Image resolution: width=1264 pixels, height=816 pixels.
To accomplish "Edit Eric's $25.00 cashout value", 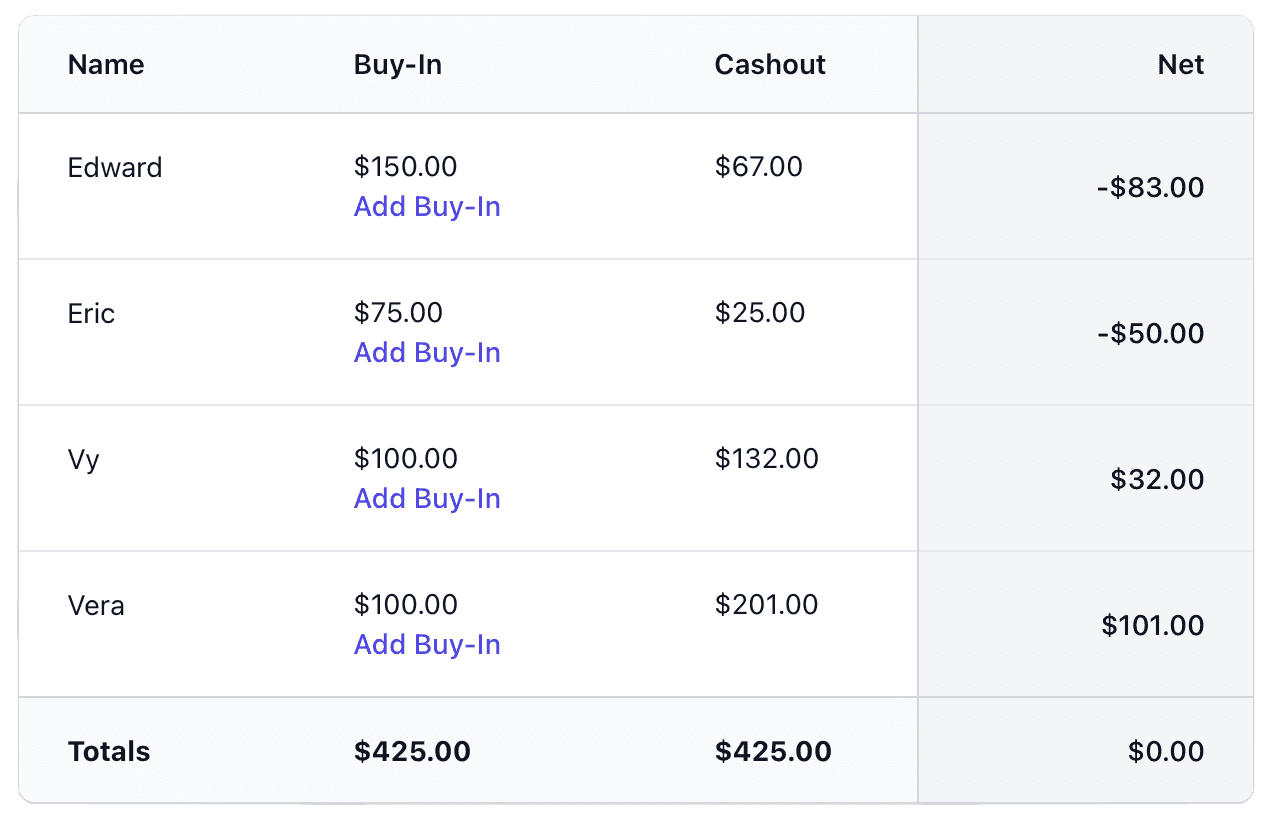I will pos(760,313).
